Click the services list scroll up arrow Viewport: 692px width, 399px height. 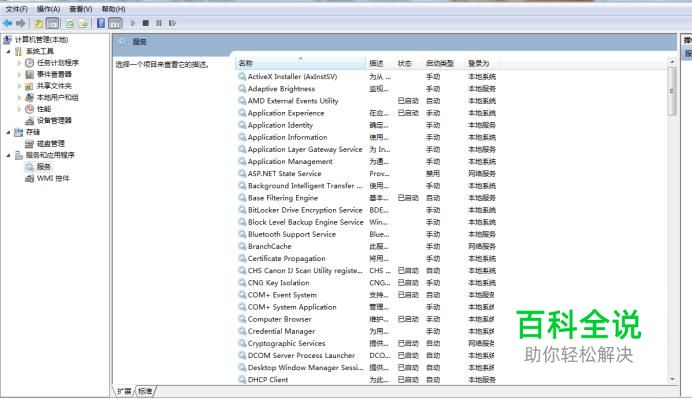(x=672, y=62)
